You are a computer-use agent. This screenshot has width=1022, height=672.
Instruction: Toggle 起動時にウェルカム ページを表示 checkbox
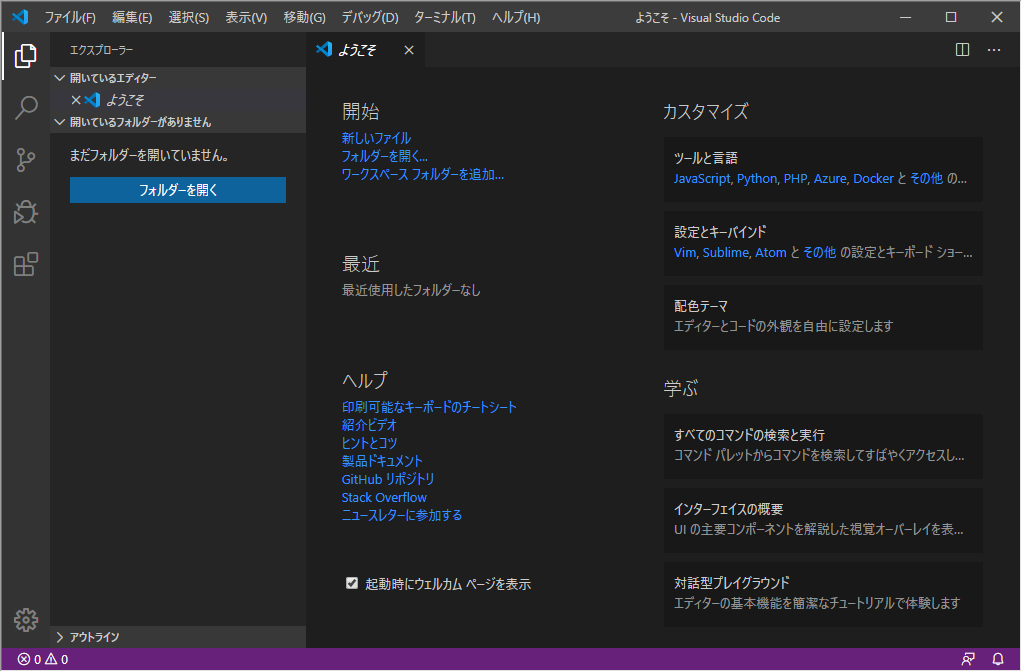click(x=352, y=583)
